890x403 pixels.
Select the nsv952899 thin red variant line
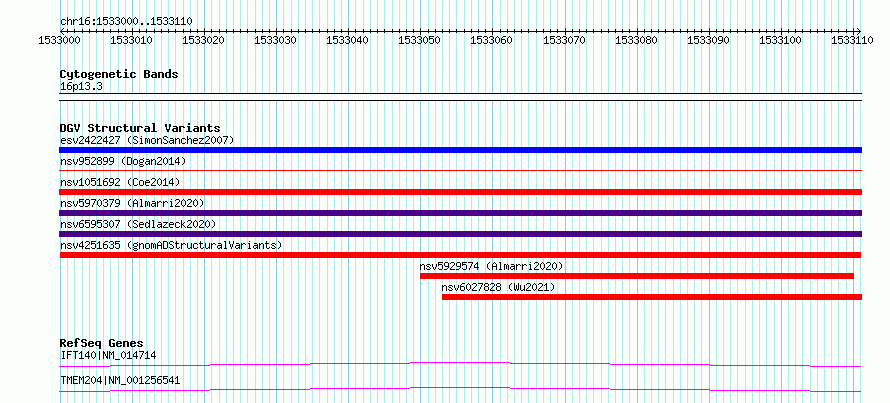tap(460, 170)
